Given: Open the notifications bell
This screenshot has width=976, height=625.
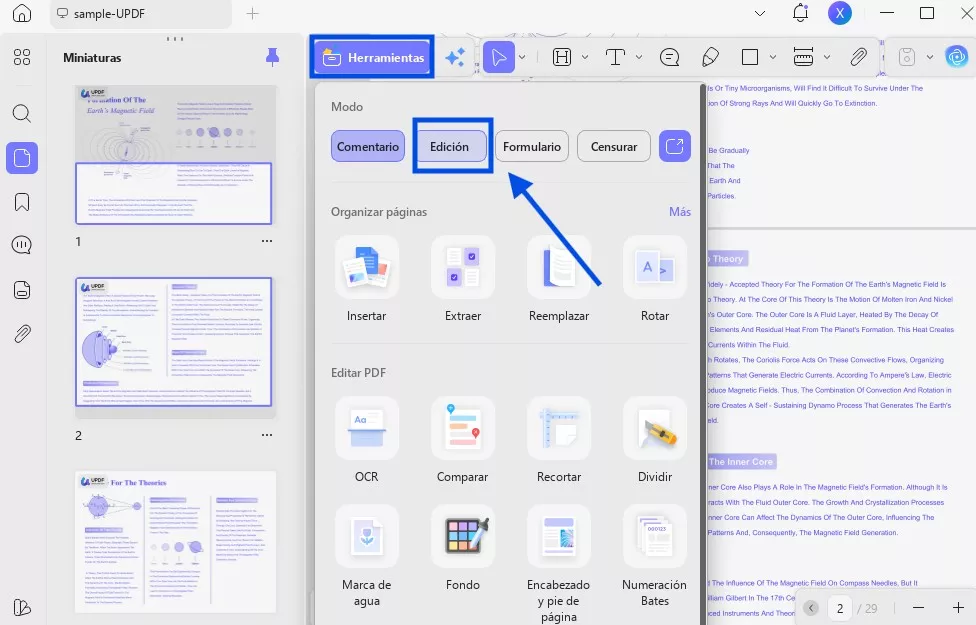Looking at the screenshot, I should pyautogui.click(x=800, y=13).
